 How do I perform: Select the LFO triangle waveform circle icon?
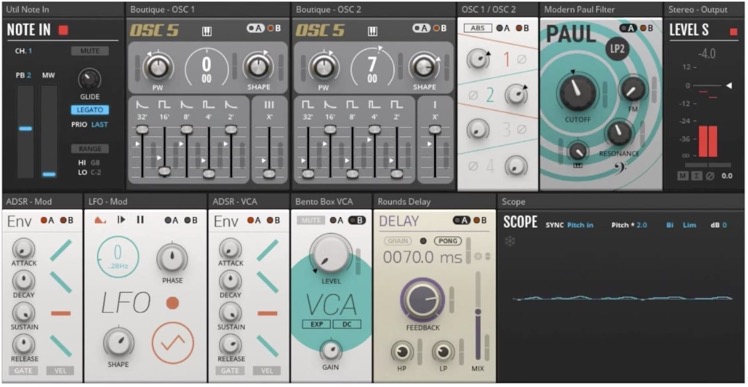pyautogui.click(x=173, y=342)
